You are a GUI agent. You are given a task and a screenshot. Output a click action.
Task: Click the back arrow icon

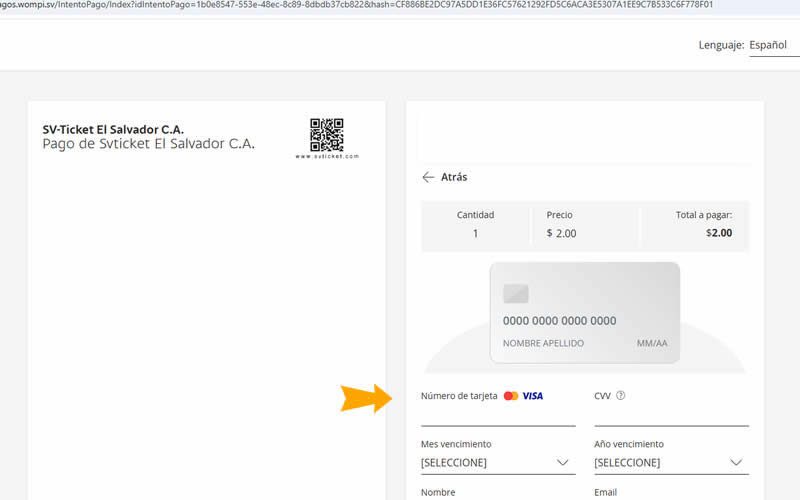coord(429,177)
